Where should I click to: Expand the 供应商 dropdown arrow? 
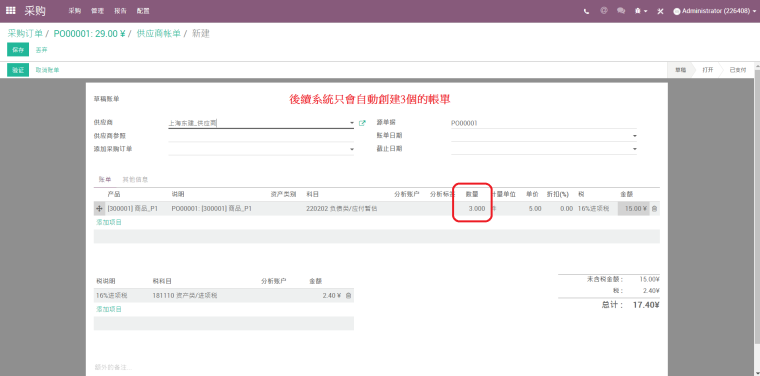coord(352,123)
